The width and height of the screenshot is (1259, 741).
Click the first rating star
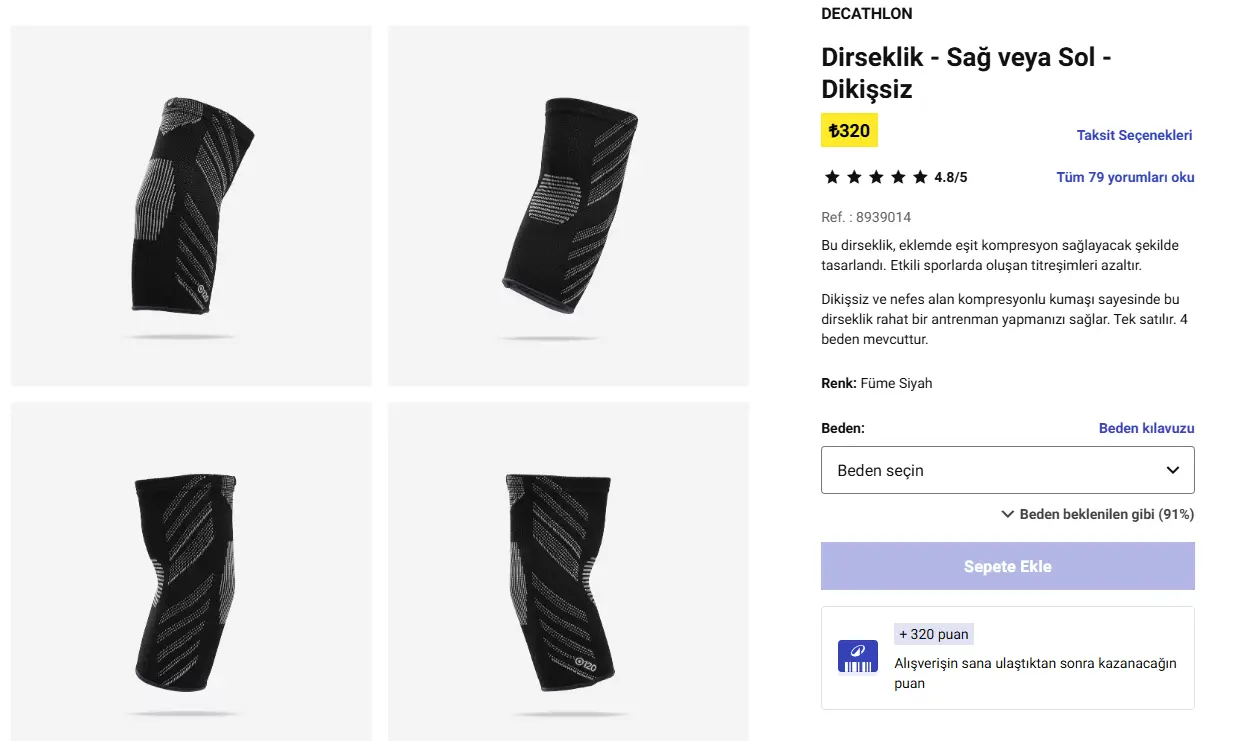point(832,177)
